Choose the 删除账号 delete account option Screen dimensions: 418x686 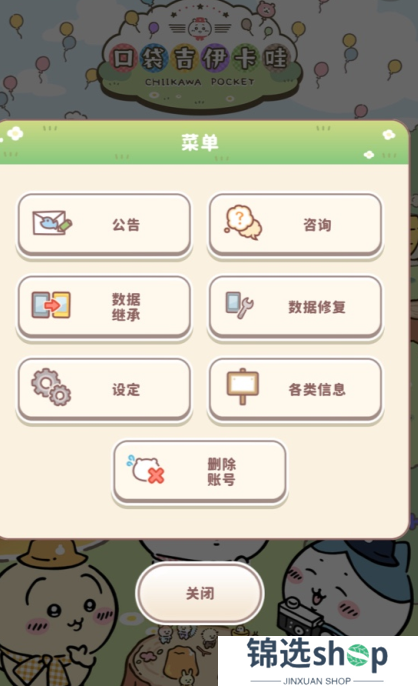[x=200, y=471]
